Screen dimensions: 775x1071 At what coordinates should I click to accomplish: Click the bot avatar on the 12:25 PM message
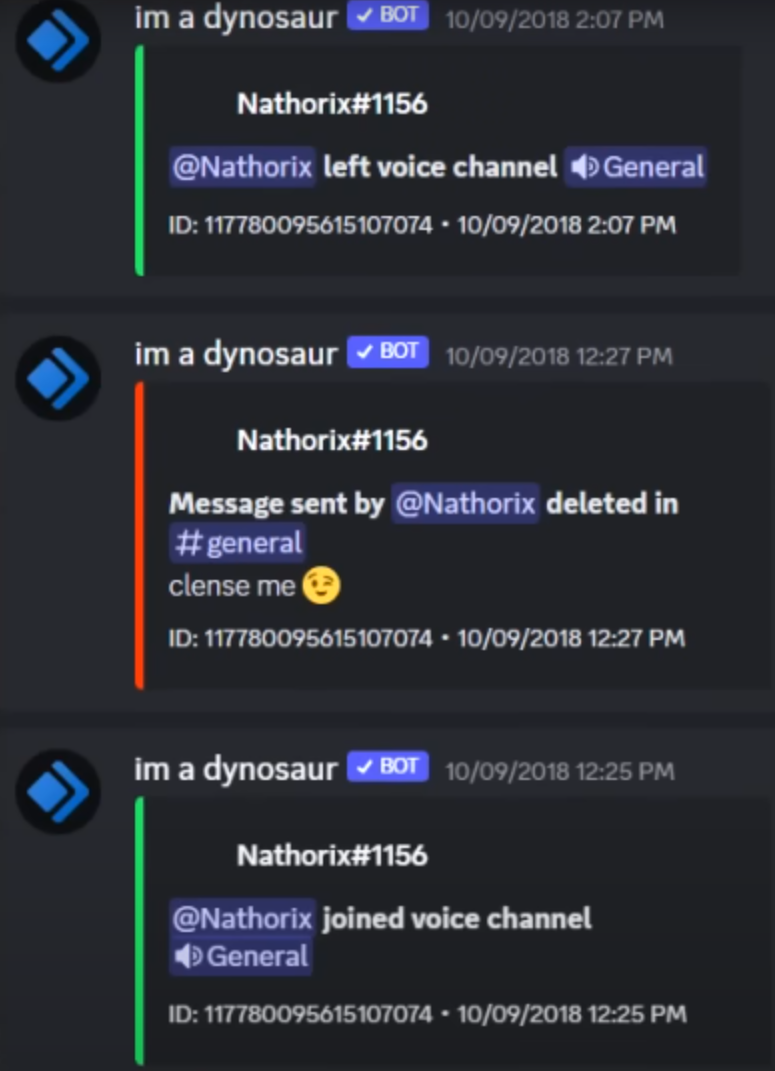(58, 792)
